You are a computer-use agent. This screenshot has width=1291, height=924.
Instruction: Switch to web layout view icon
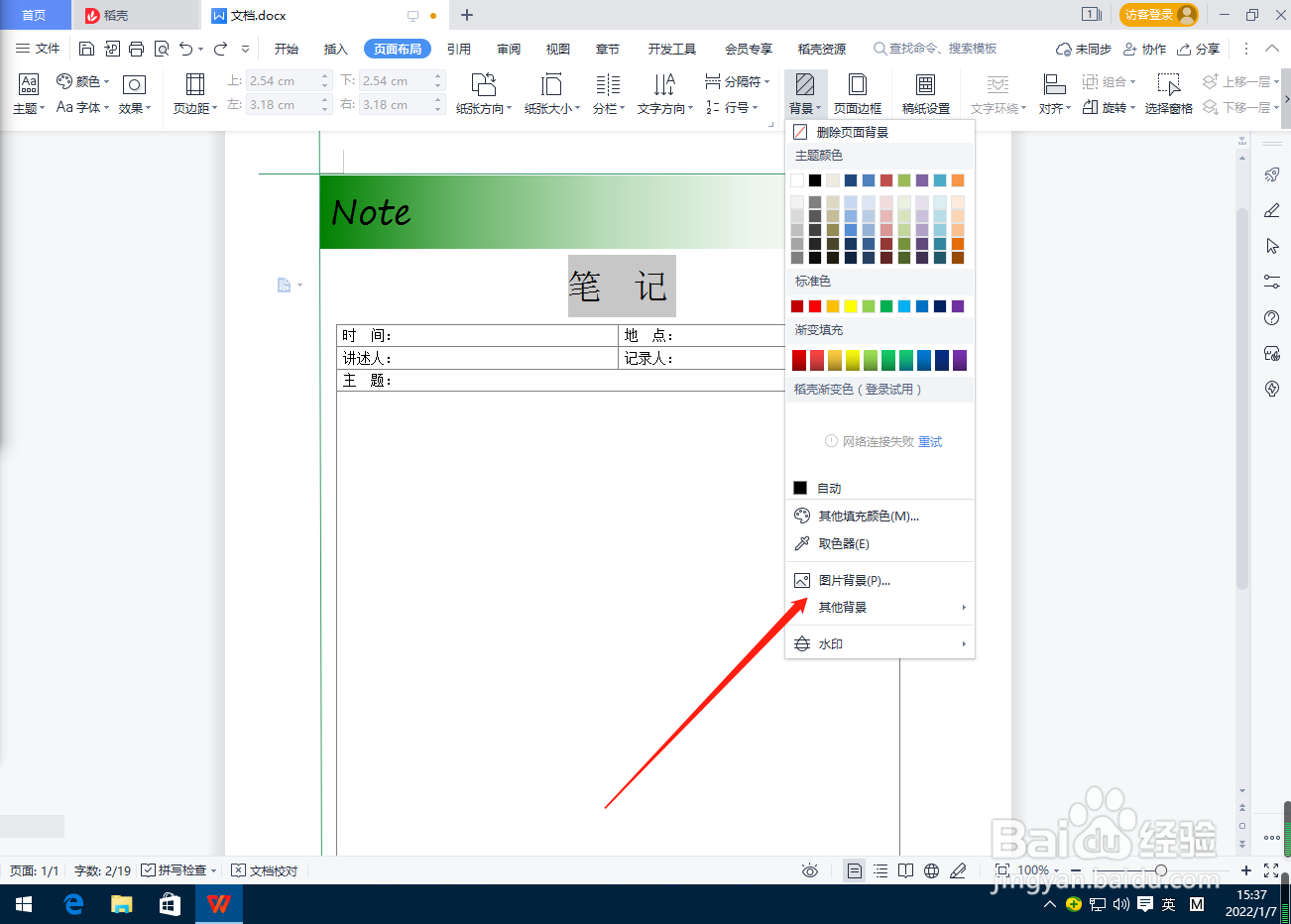(x=931, y=870)
